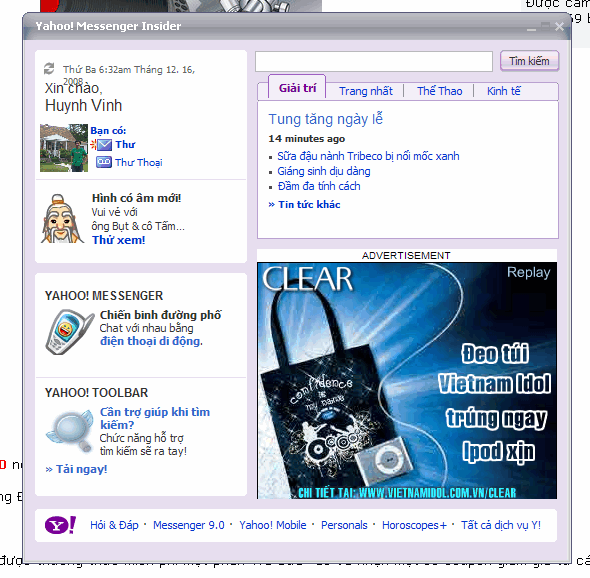Switch to the Kinh tế tab
This screenshot has width=590, height=578.
(x=503, y=91)
